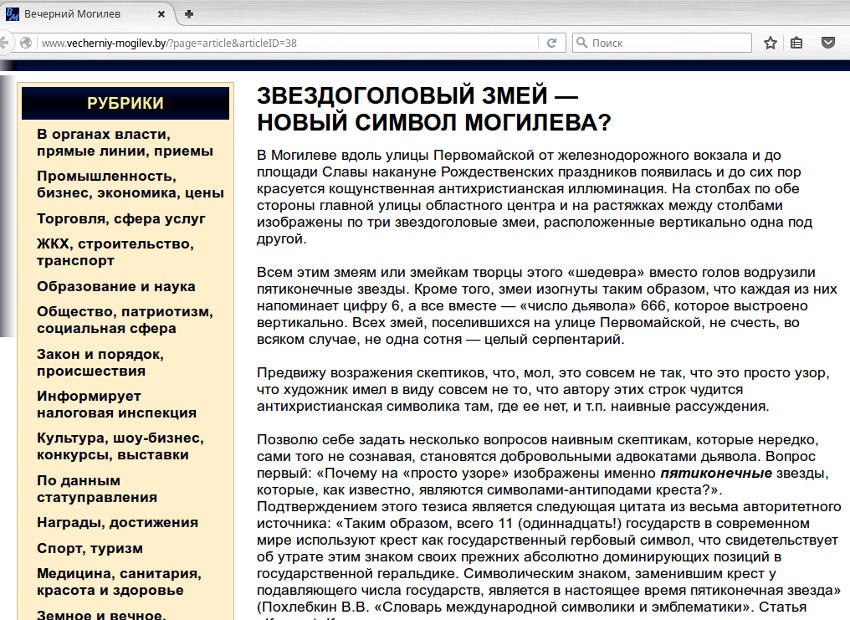
Task: Open a new tab with plus button
Action: click(189, 13)
